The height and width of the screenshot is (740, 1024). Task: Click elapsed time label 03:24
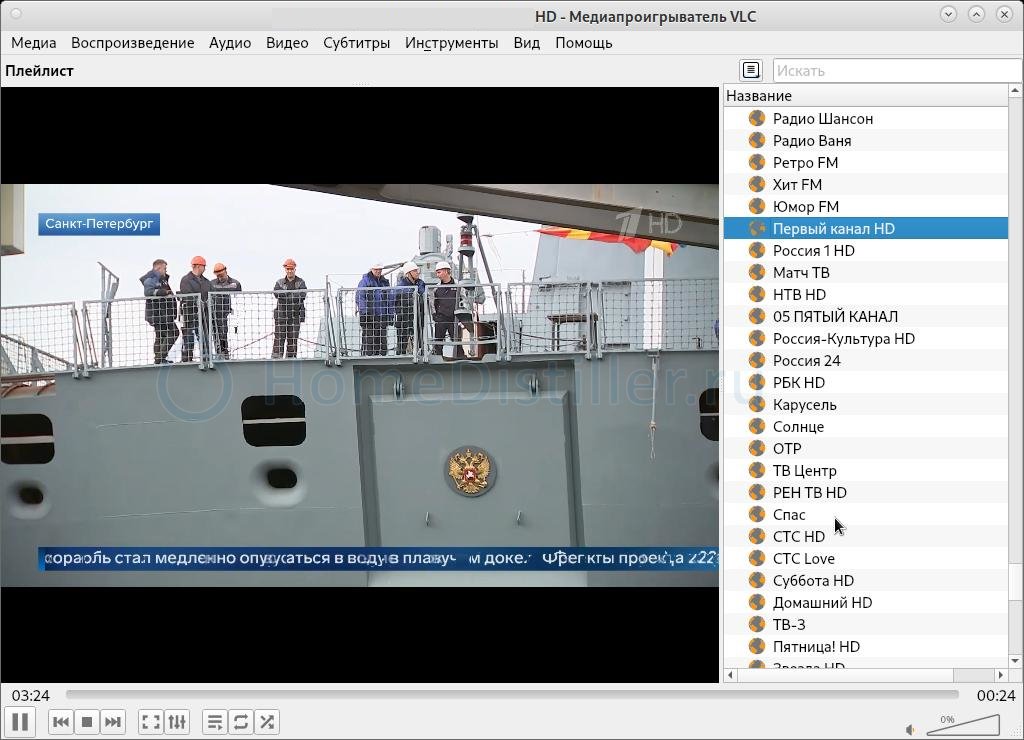[31, 696]
